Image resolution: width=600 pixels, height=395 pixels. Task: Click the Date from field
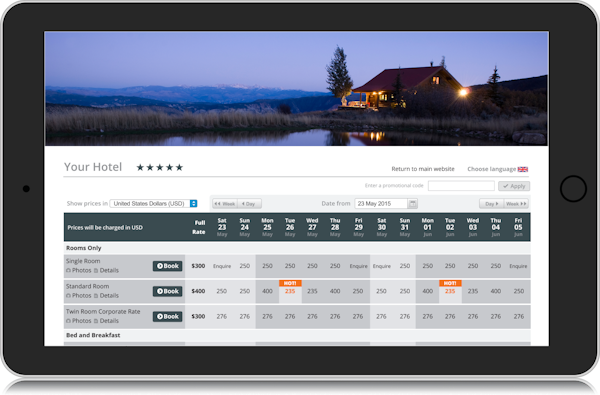[381, 204]
